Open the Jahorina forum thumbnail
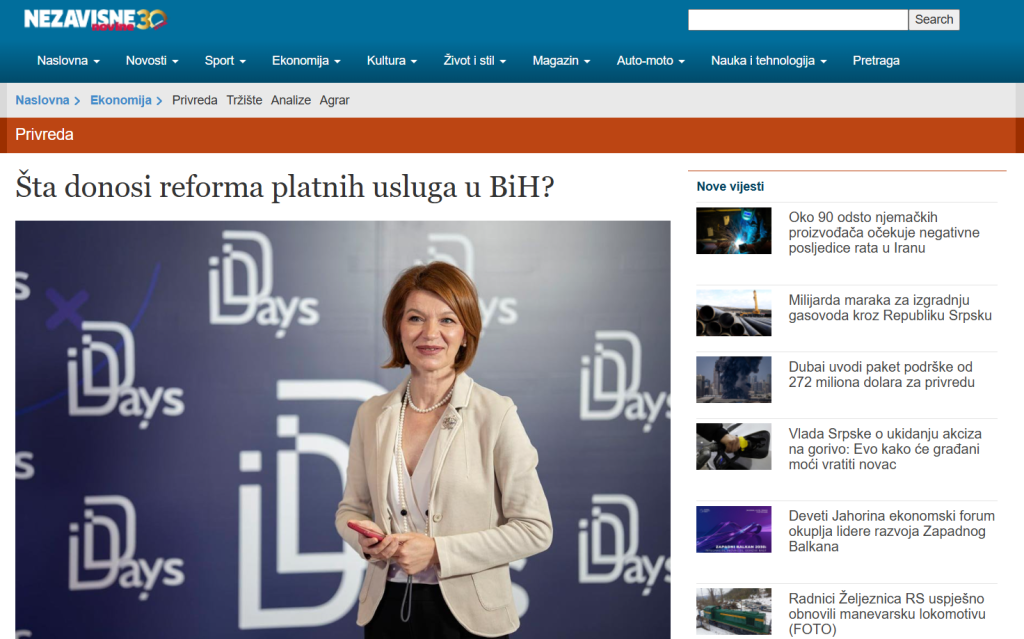The image size is (1024, 639). pyautogui.click(x=733, y=529)
